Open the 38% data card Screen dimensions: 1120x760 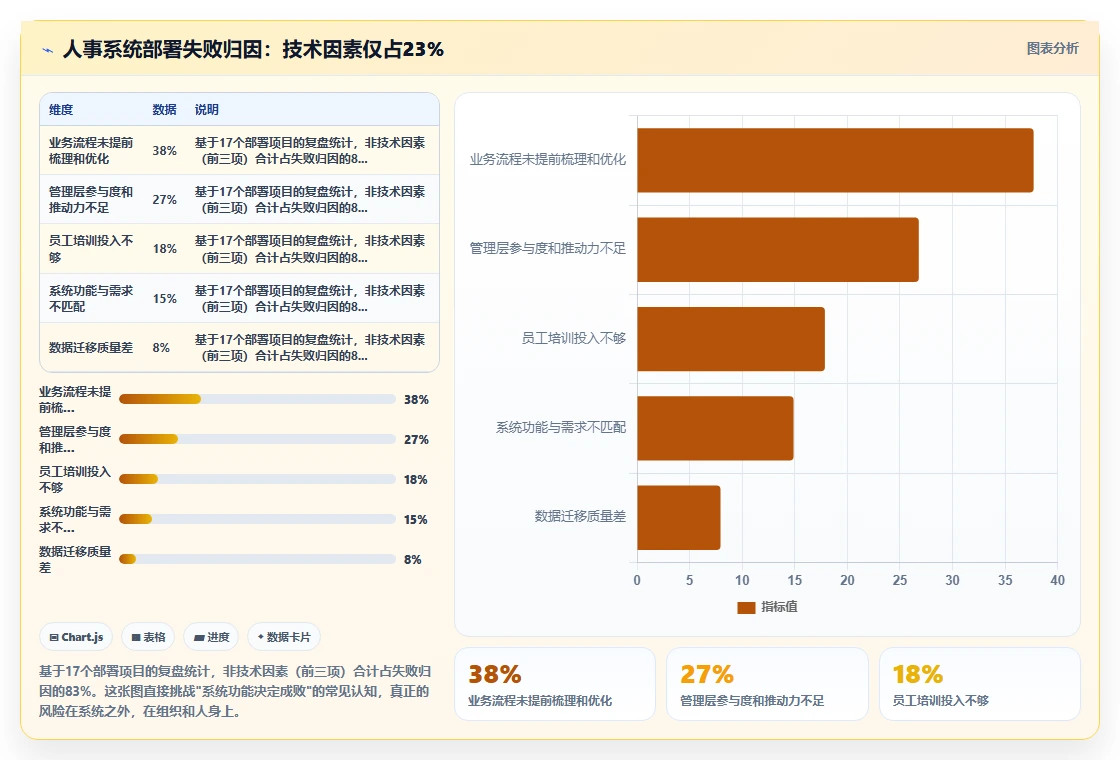click(554, 684)
